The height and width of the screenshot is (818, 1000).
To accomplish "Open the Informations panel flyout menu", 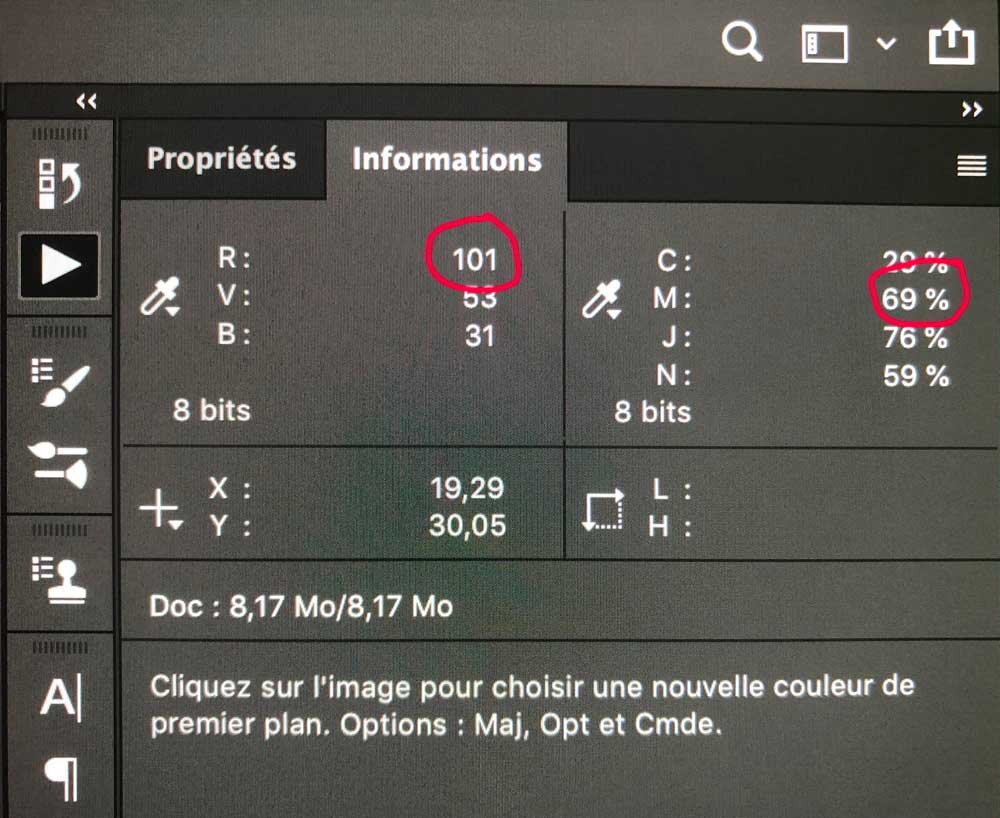I will coord(972,166).
